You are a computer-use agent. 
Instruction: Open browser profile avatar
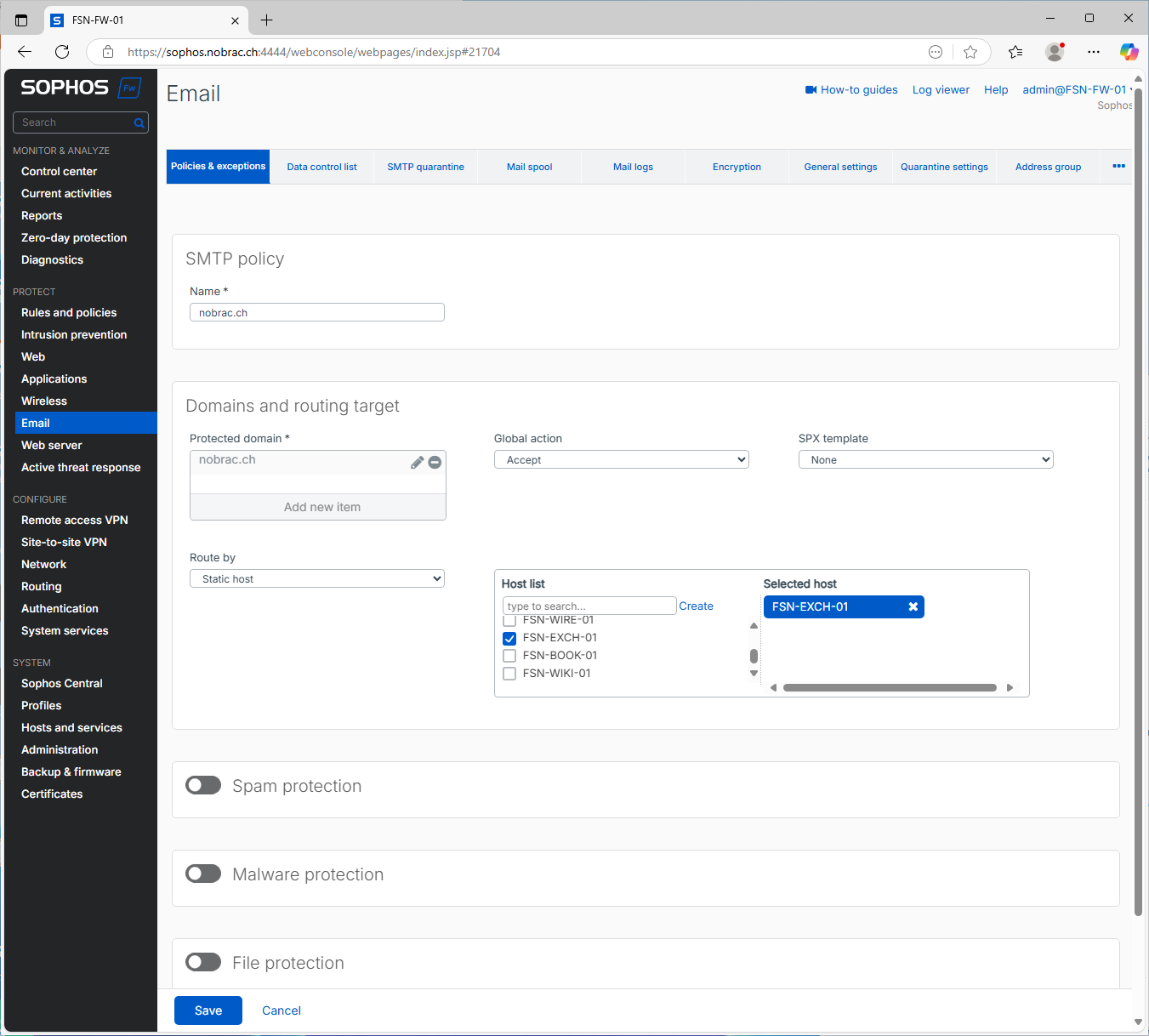(x=1055, y=52)
